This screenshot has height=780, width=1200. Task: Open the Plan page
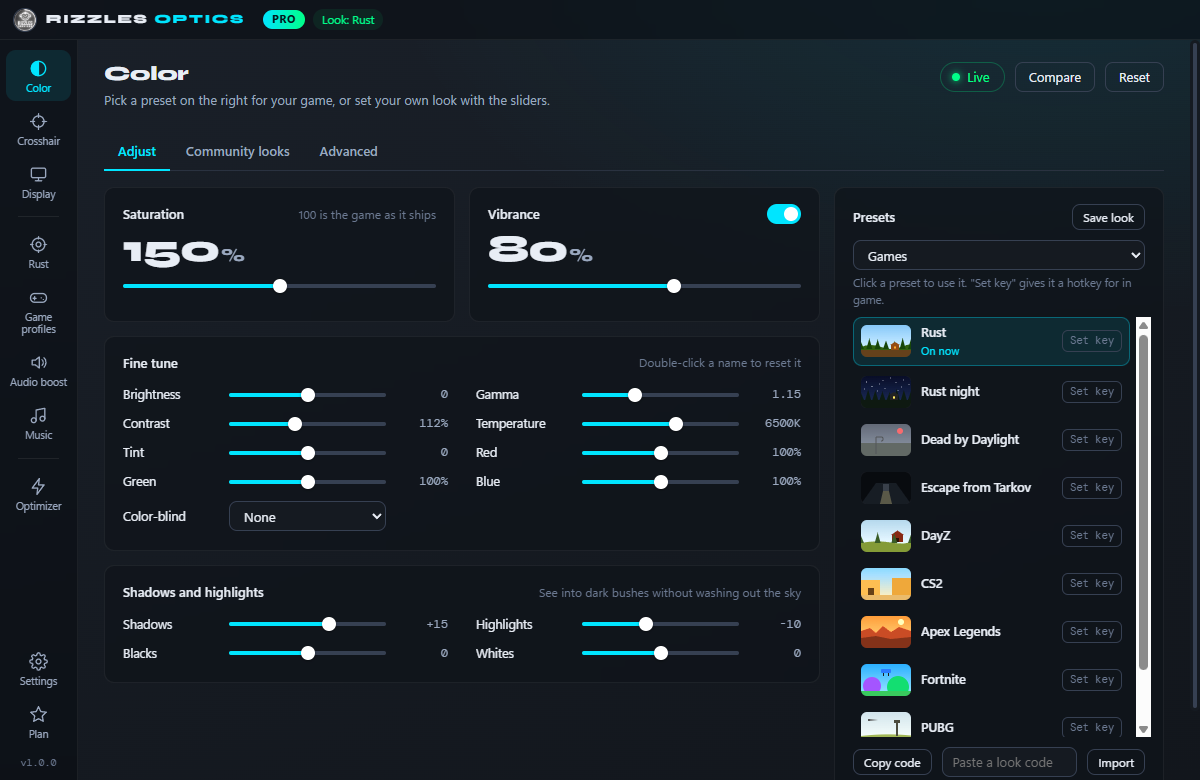coord(38,723)
